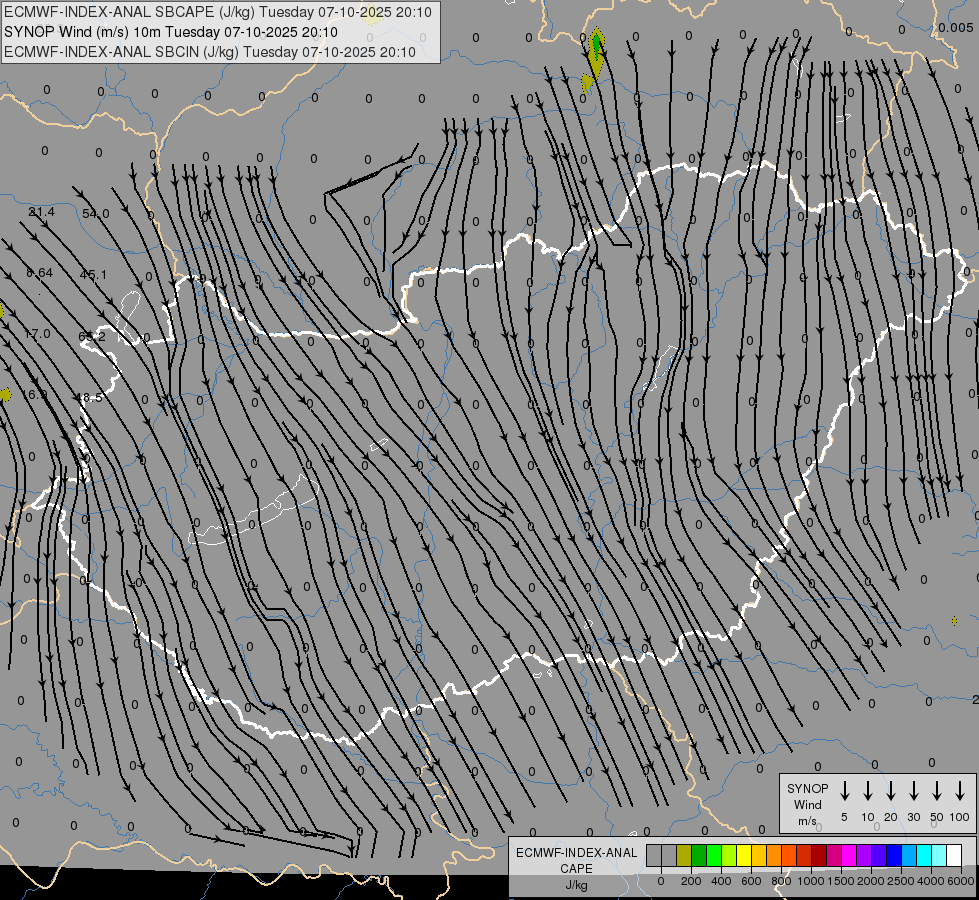Click the green CAPE patch at map top
This screenshot has width=979, height=900.
597,45
